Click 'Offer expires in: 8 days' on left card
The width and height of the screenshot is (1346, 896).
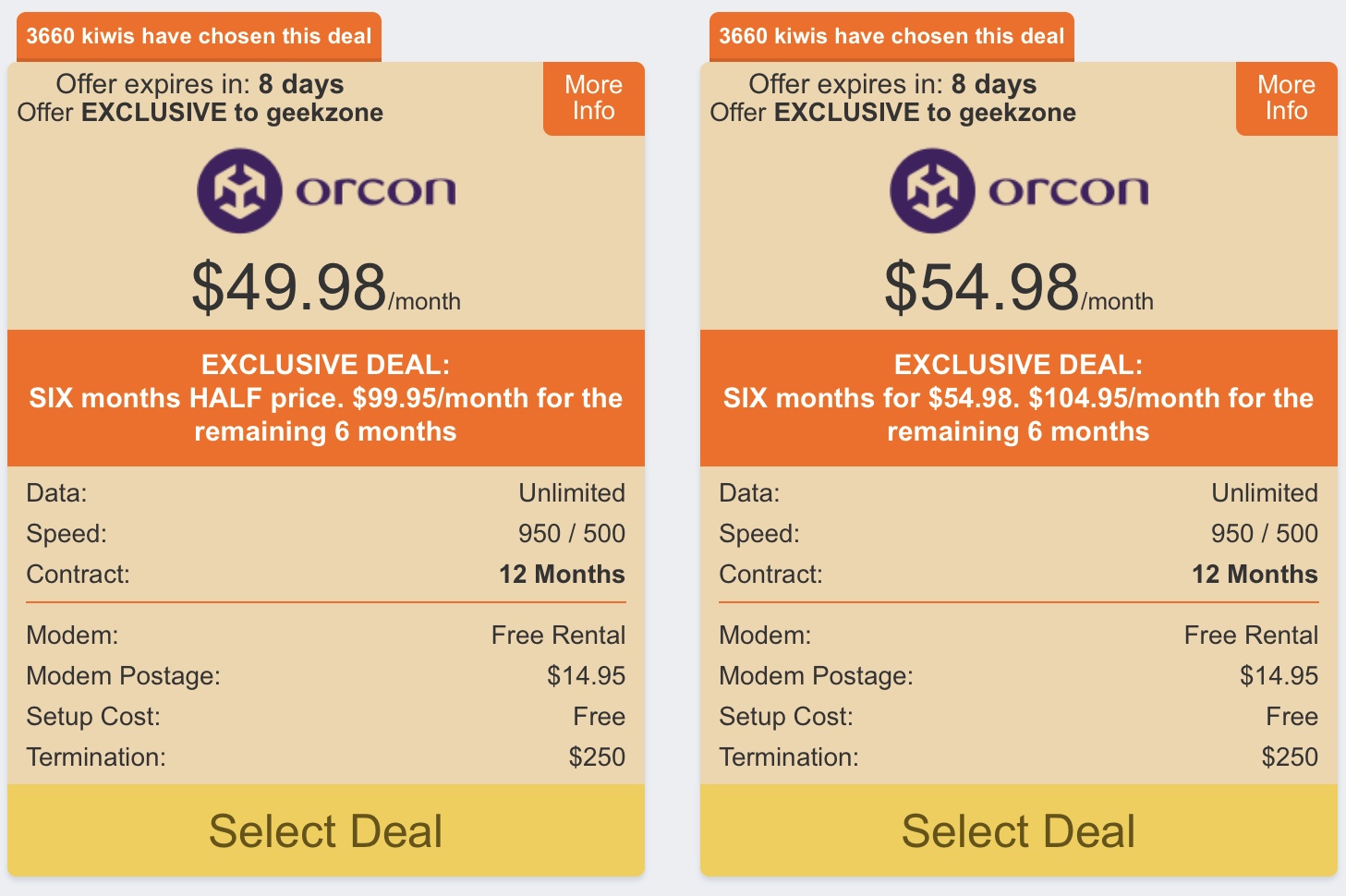point(200,84)
